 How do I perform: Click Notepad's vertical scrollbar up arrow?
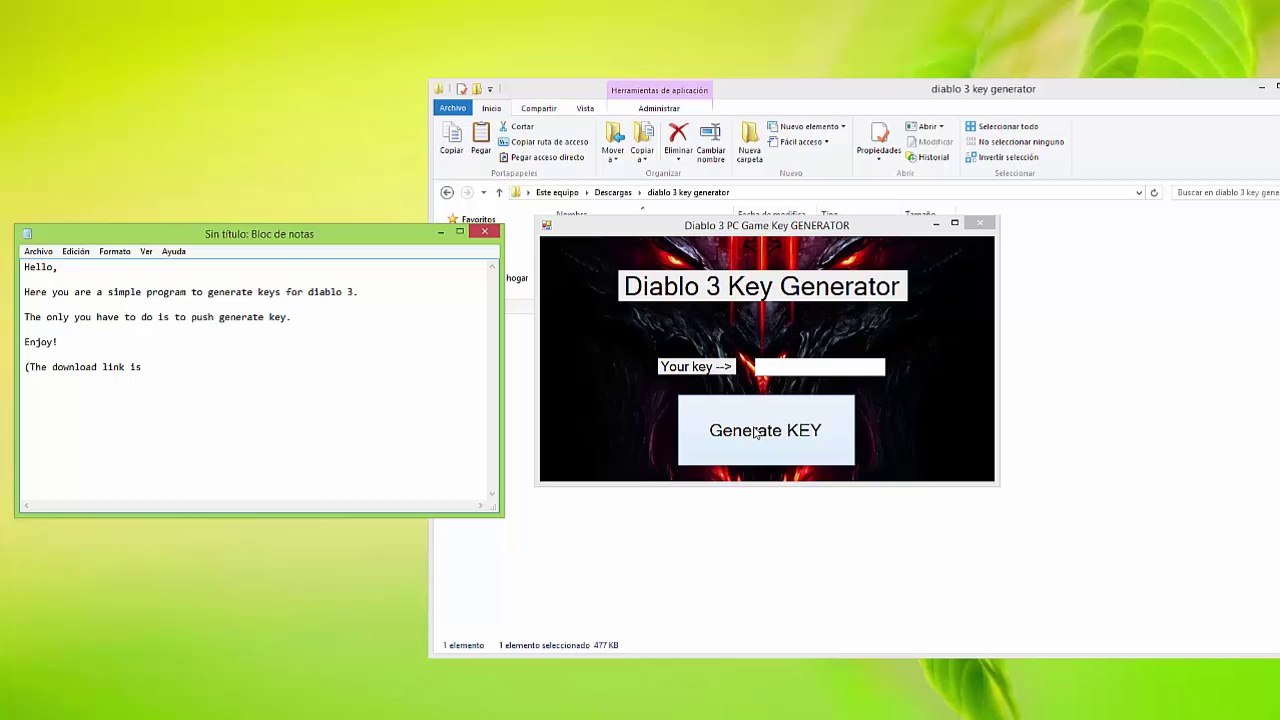click(492, 266)
